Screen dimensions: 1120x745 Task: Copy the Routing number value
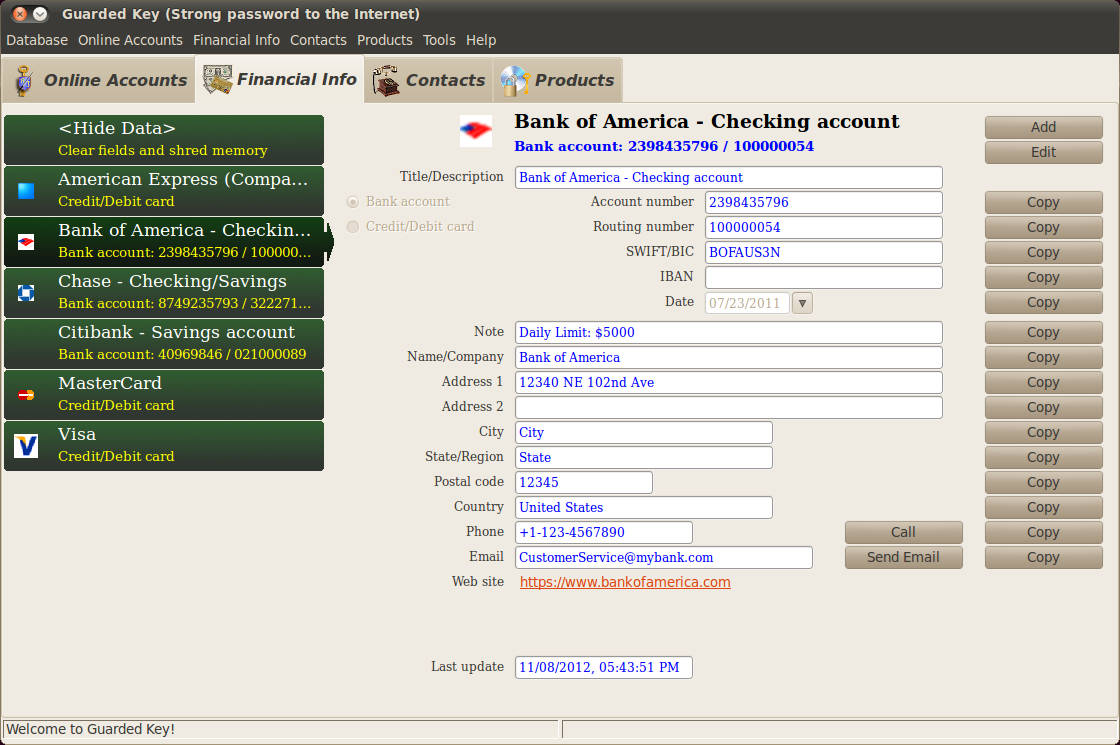point(1043,227)
